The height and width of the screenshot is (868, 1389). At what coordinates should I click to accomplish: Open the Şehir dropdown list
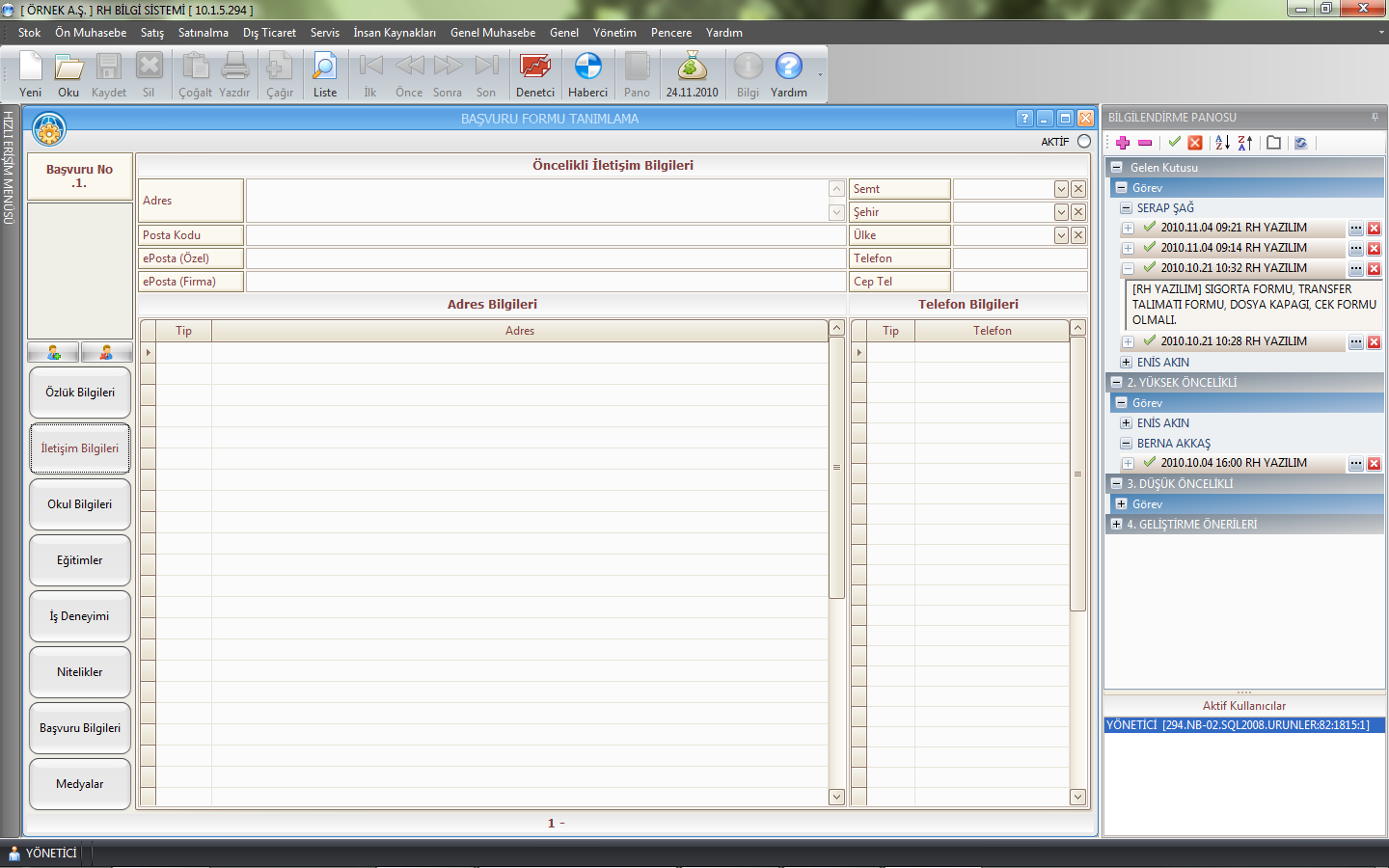[x=1061, y=212]
